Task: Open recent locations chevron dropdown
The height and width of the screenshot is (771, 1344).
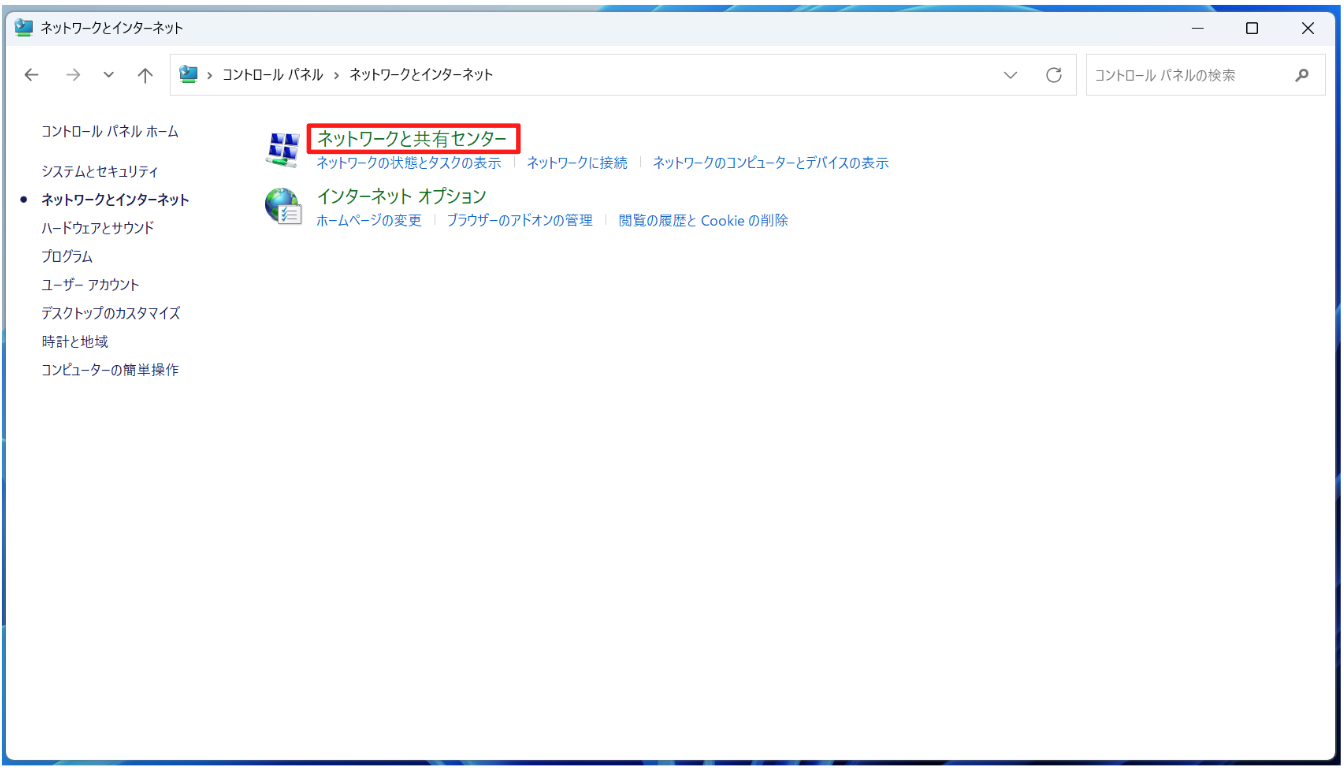Action: click(x=109, y=75)
